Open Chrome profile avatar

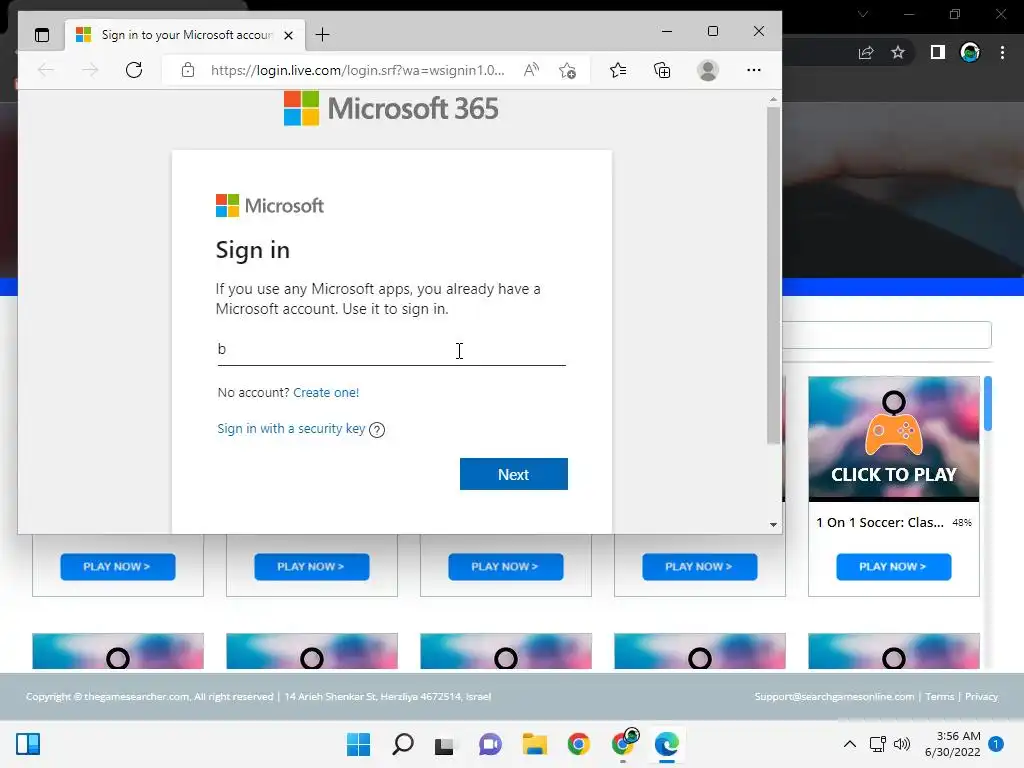970,52
